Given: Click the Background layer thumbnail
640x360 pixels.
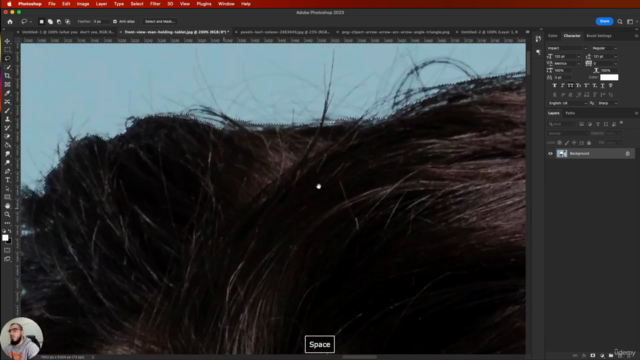Looking at the screenshot, I should point(562,153).
